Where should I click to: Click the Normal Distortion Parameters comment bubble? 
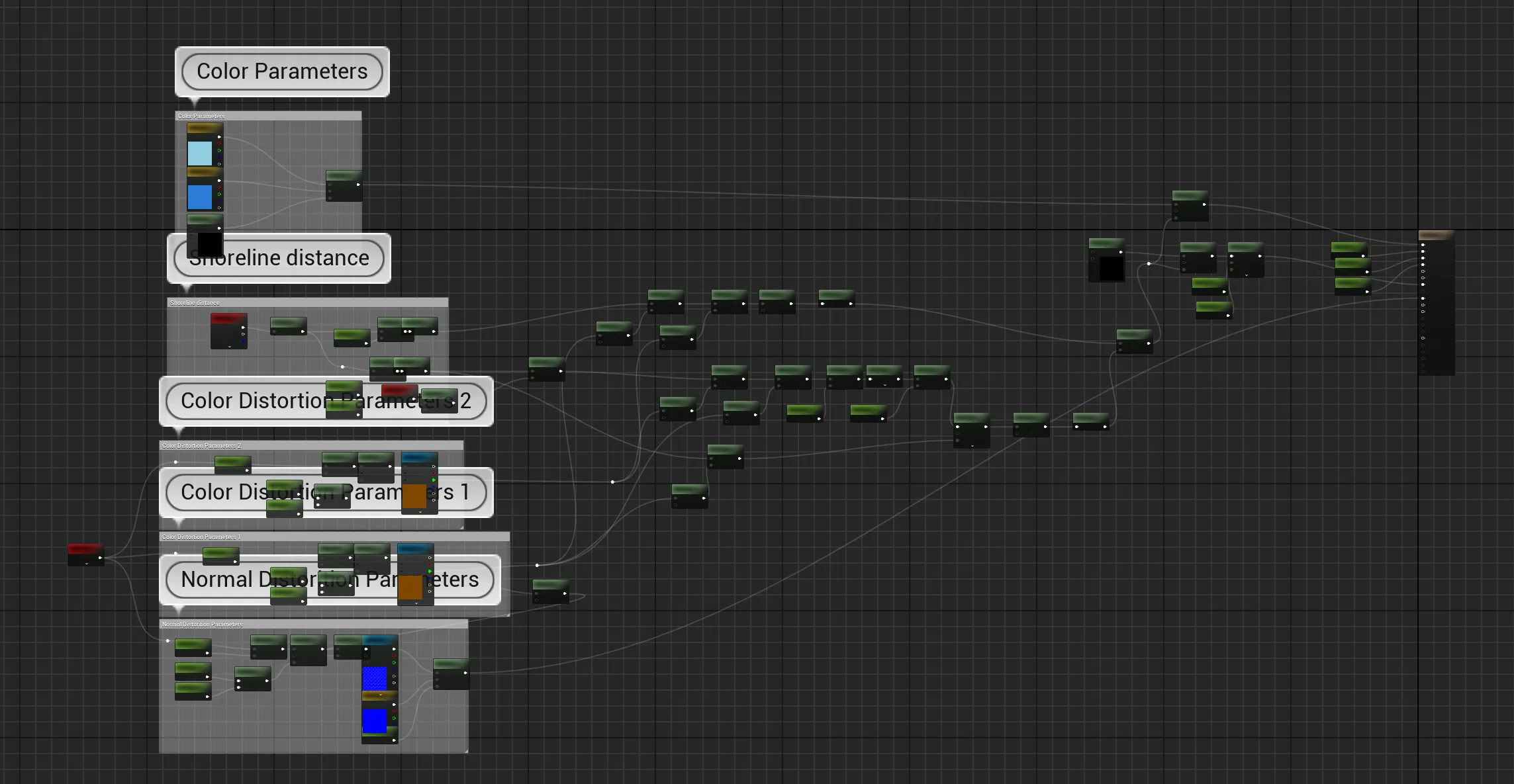click(330, 580)
